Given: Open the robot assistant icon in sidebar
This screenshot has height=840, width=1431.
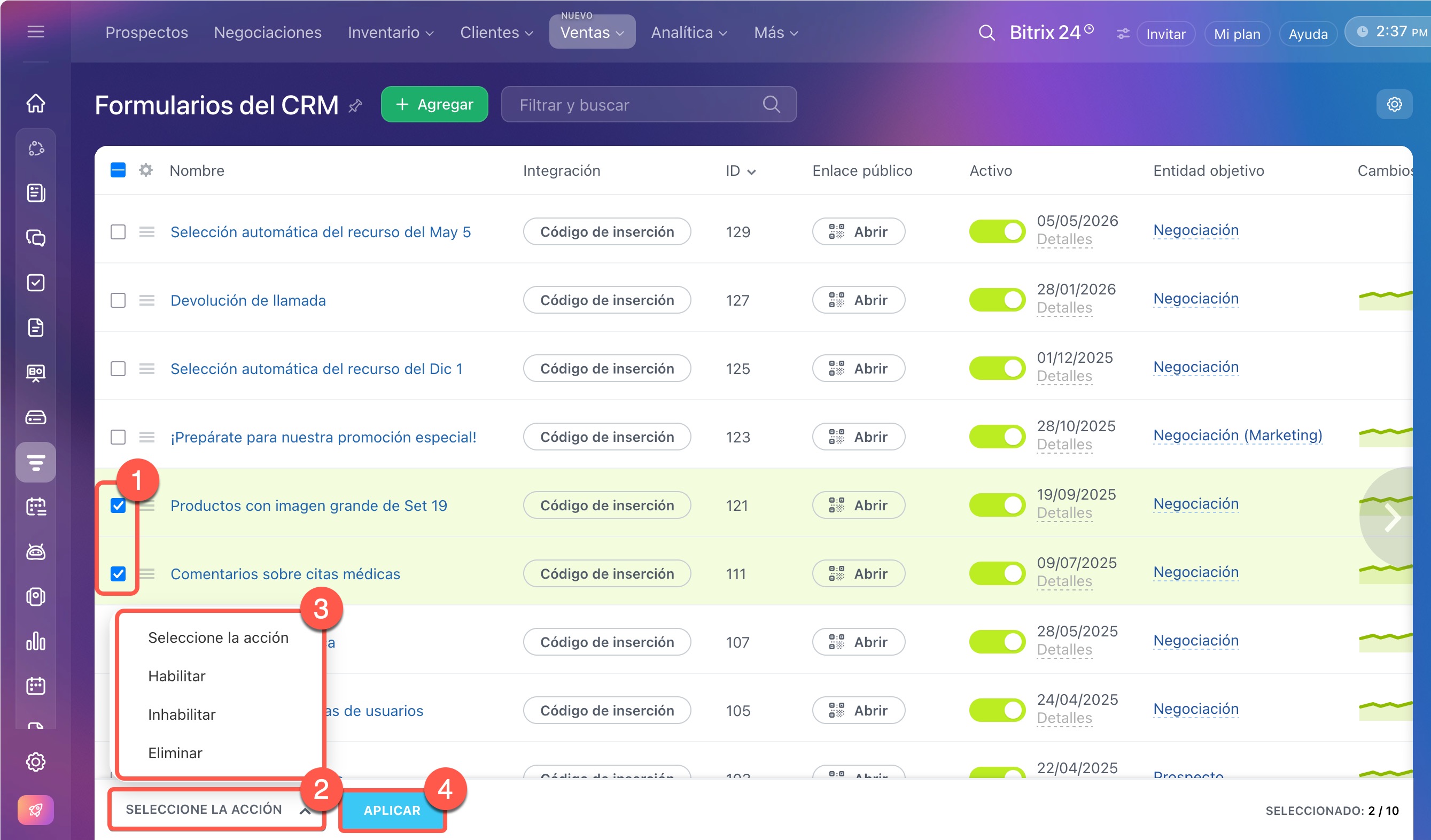Looking at the screenshot, I should click(x=35, y=551).
